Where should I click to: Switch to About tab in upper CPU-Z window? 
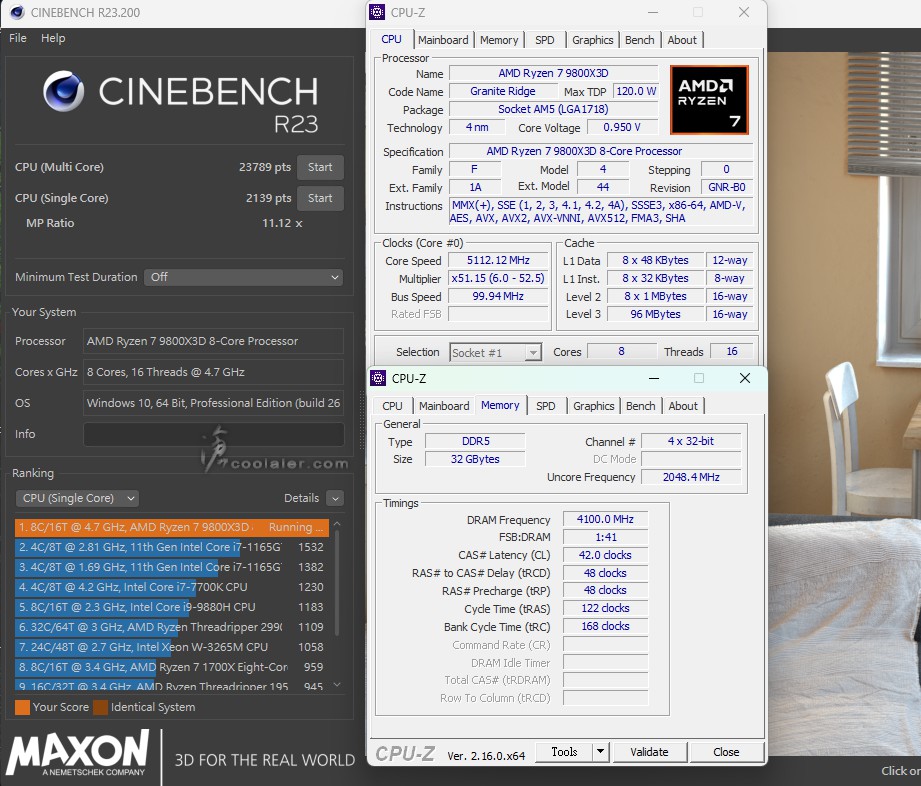[682, 40]
